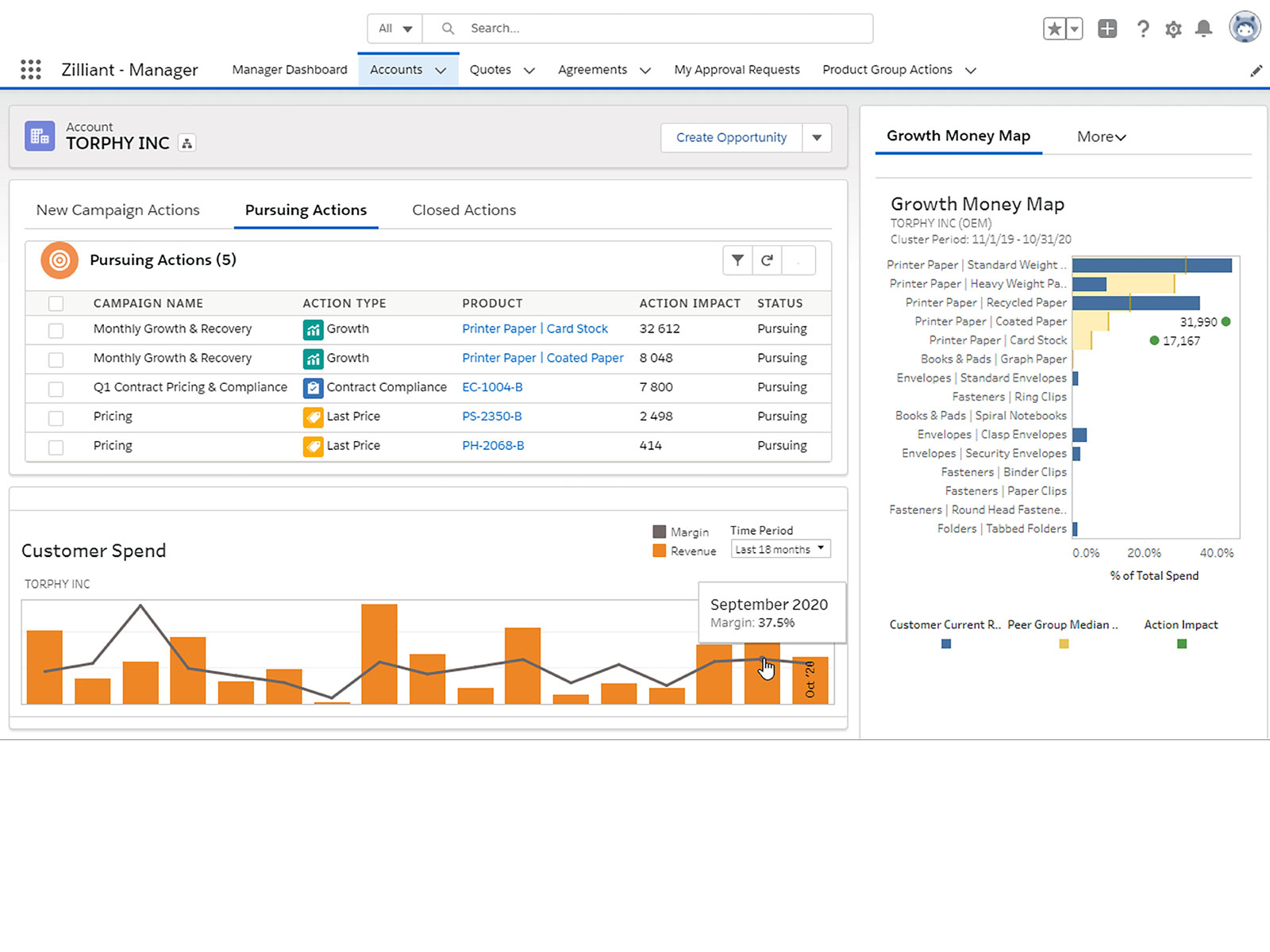Click the Last Price tag icon for PS-2350-B
Image resolution: width=1270 pixels, height=952 pixels.
point(314,417)
